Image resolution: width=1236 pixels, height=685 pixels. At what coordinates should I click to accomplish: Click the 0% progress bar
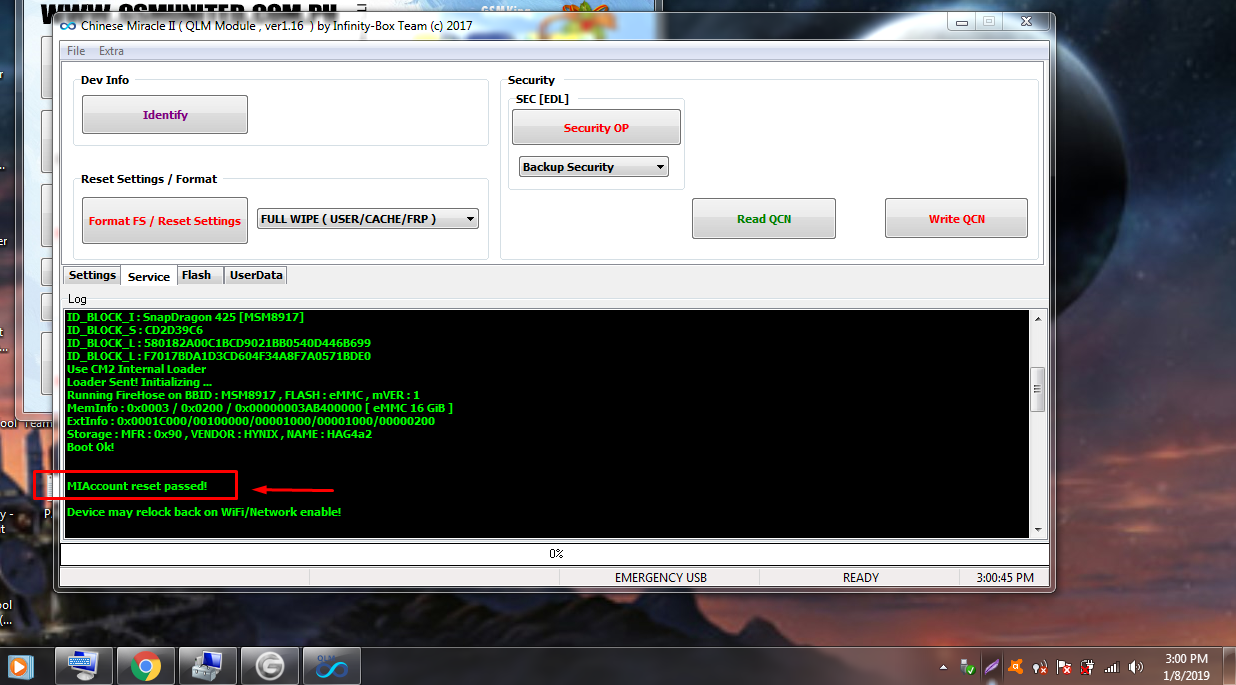tap(555, 553)
